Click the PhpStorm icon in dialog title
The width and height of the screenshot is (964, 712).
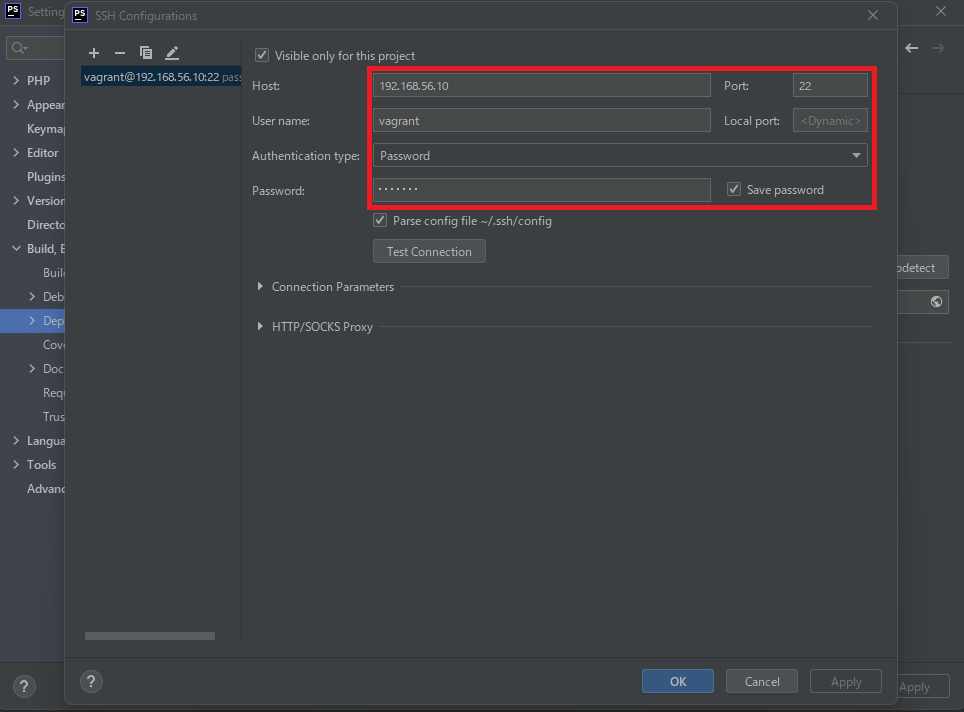[x=80, y=15]
